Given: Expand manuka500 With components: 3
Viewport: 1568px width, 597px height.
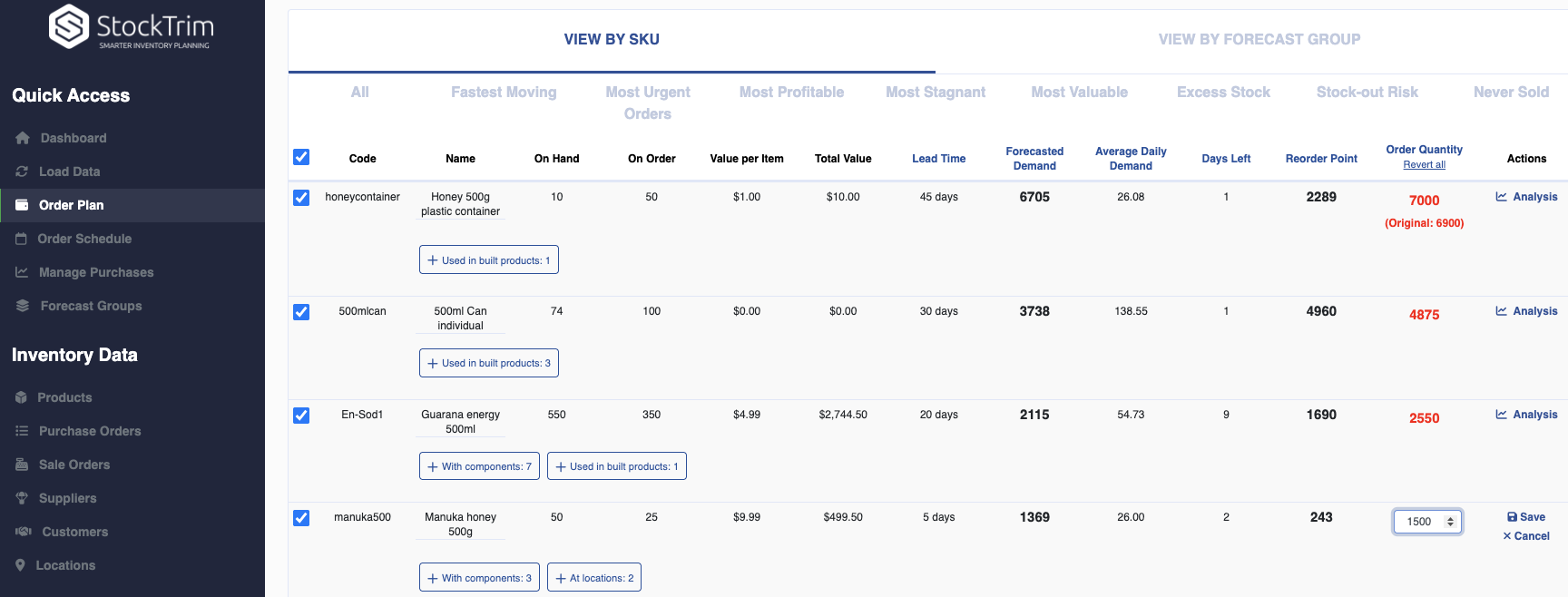Looking at the screenshot, I should tap(479, 578).
